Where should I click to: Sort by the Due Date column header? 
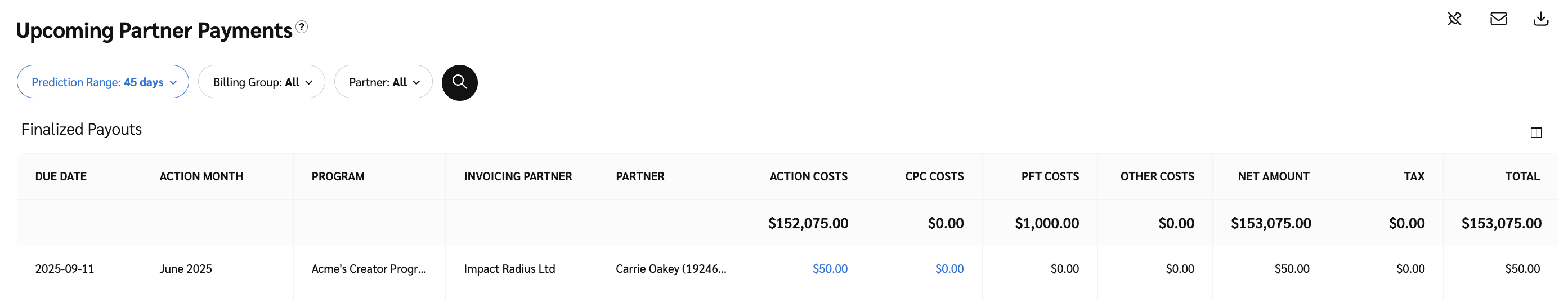61,176
